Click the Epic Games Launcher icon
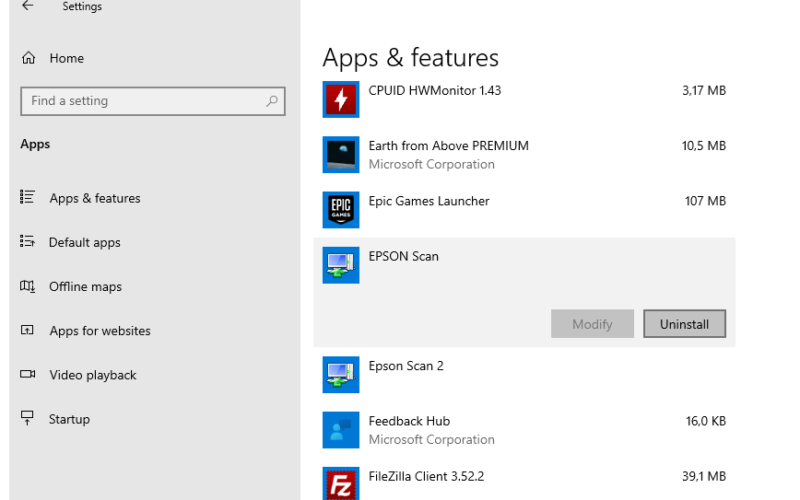 (x=341, y=210)
